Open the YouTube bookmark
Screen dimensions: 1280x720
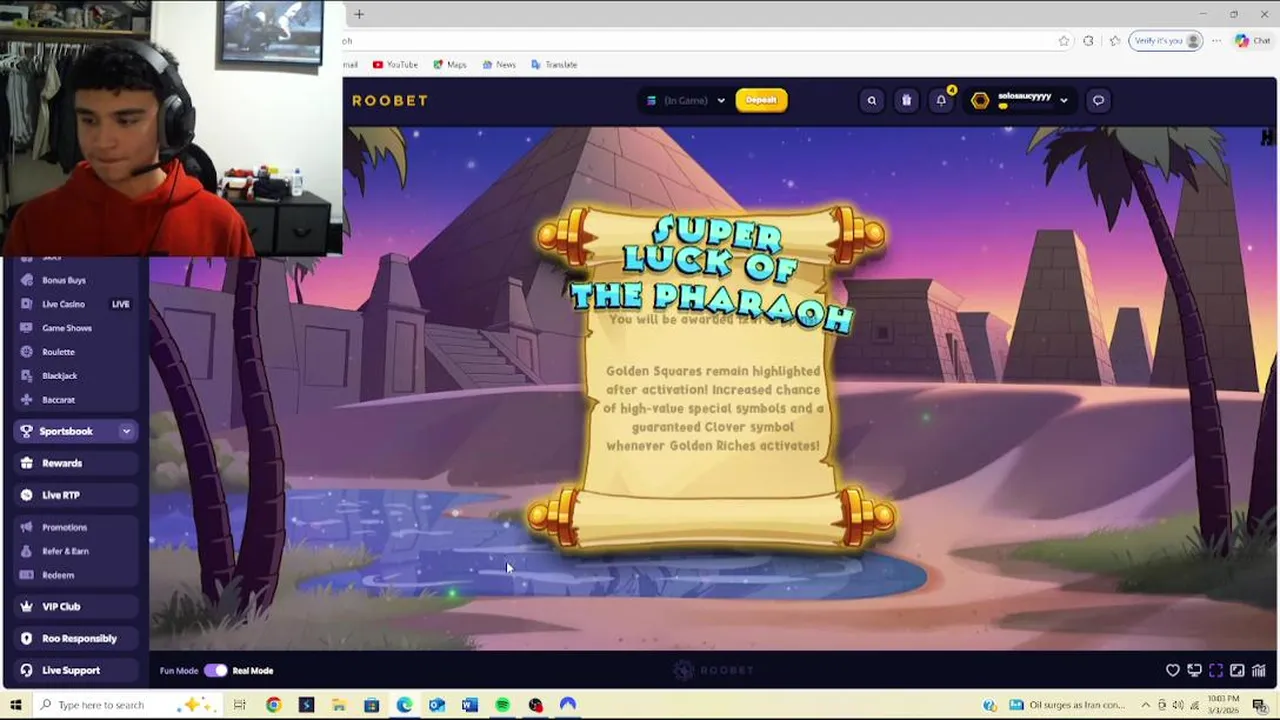(x=395, y=64)
